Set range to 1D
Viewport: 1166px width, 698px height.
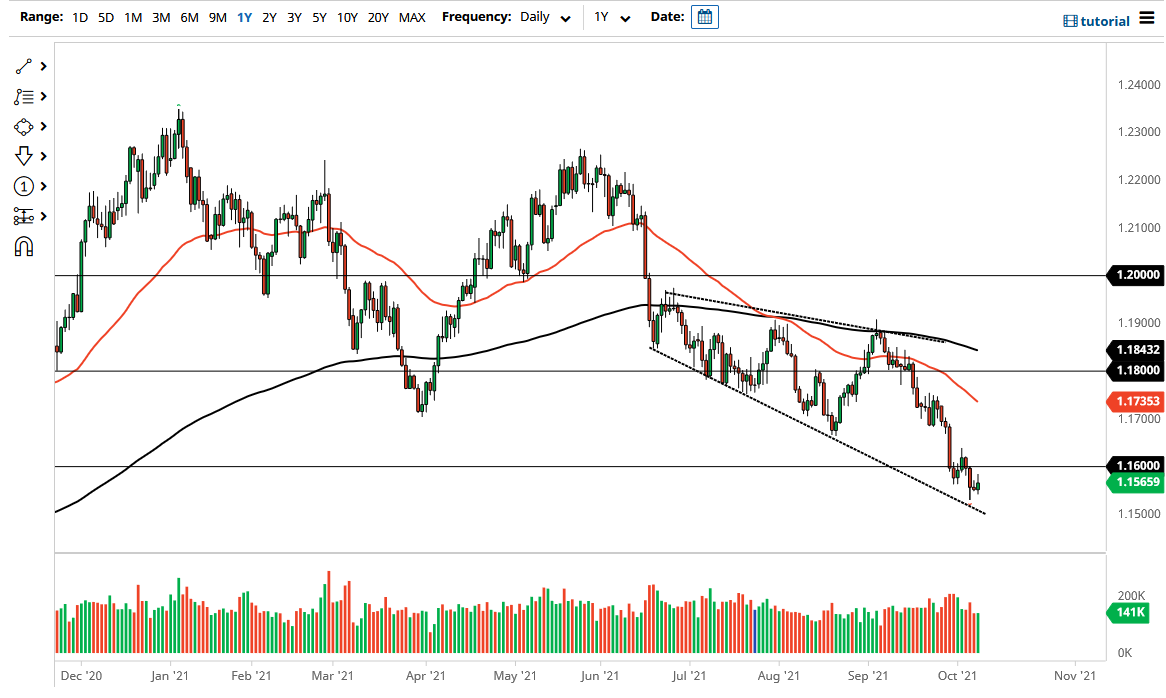click(80, 17)
